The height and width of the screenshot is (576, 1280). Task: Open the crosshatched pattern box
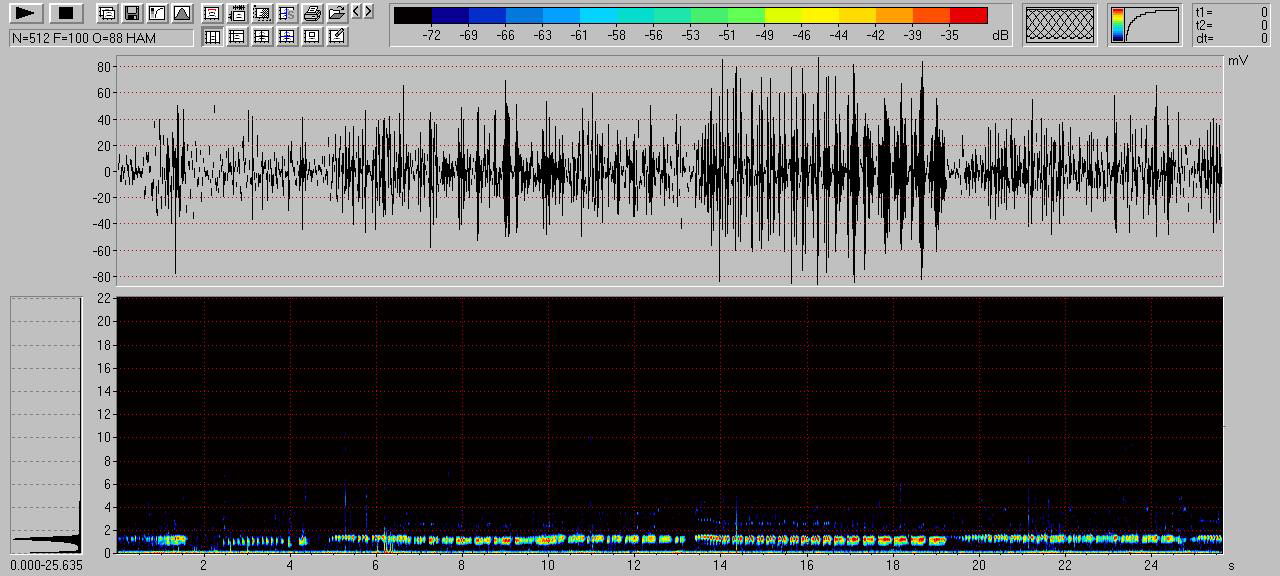pos(1060,25)
